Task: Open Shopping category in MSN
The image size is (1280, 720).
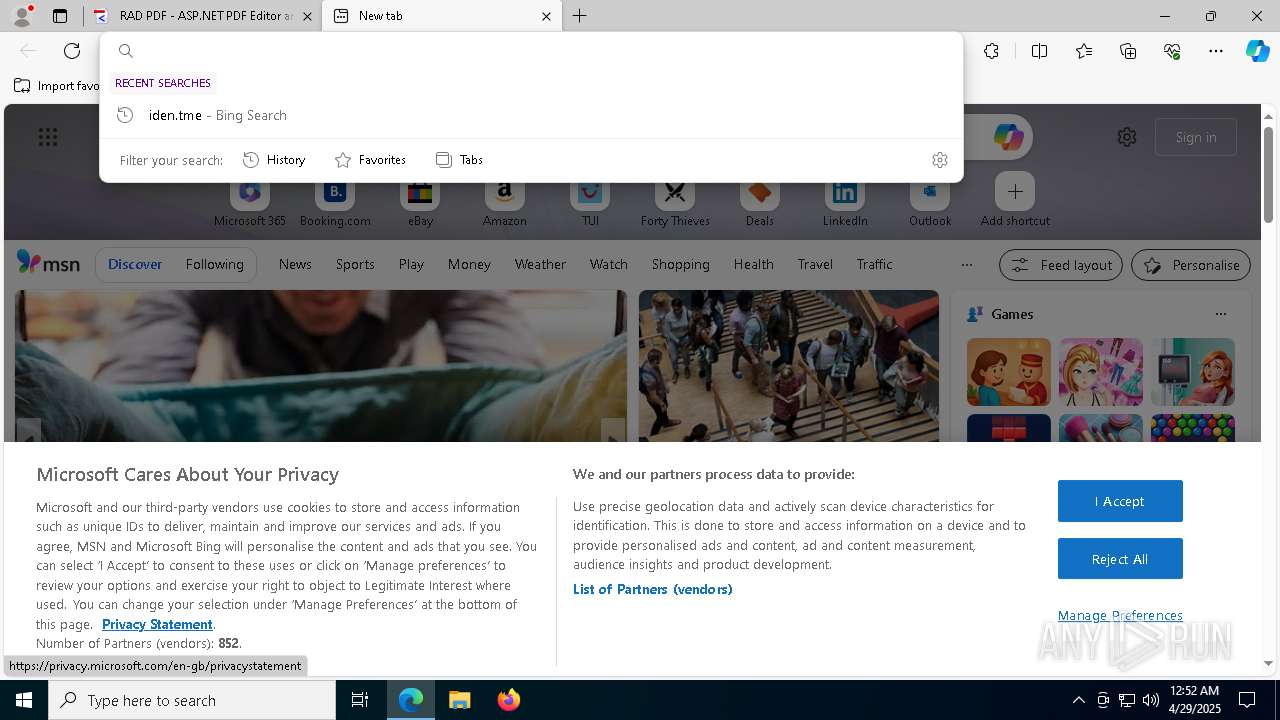Action: tap(680, 264)
